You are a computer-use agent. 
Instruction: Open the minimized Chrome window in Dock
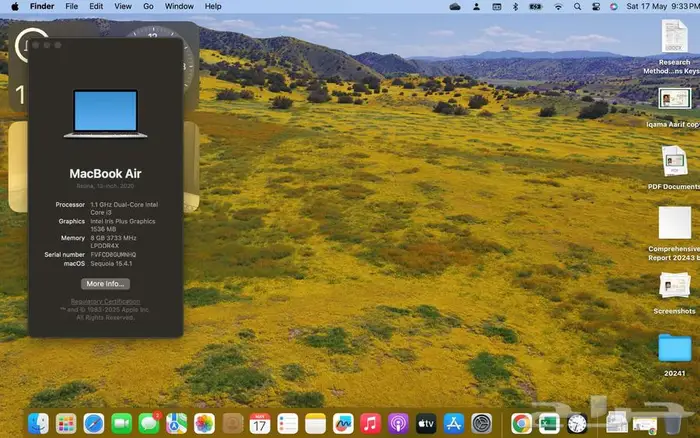click(645, 425)
